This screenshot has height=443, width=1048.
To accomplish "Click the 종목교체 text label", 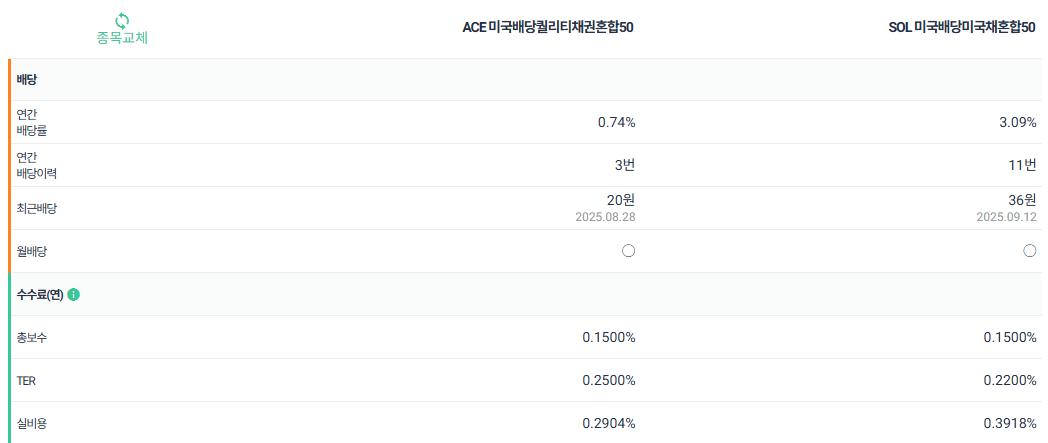I will (122, 37).
